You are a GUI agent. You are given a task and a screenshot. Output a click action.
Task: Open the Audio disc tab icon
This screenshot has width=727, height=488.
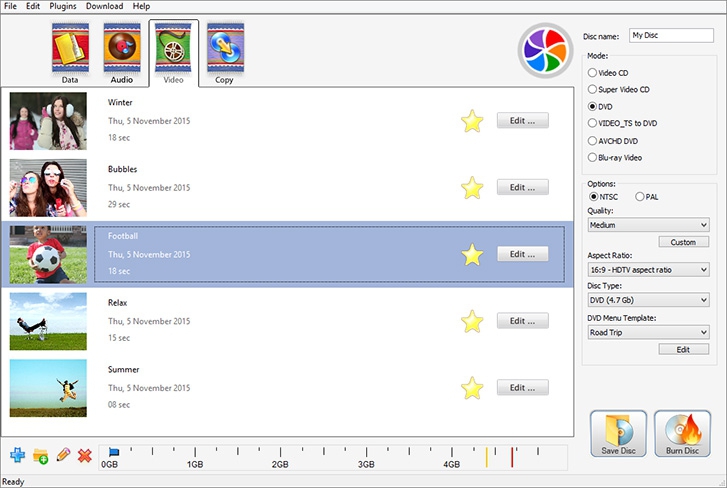coord(122,48)
